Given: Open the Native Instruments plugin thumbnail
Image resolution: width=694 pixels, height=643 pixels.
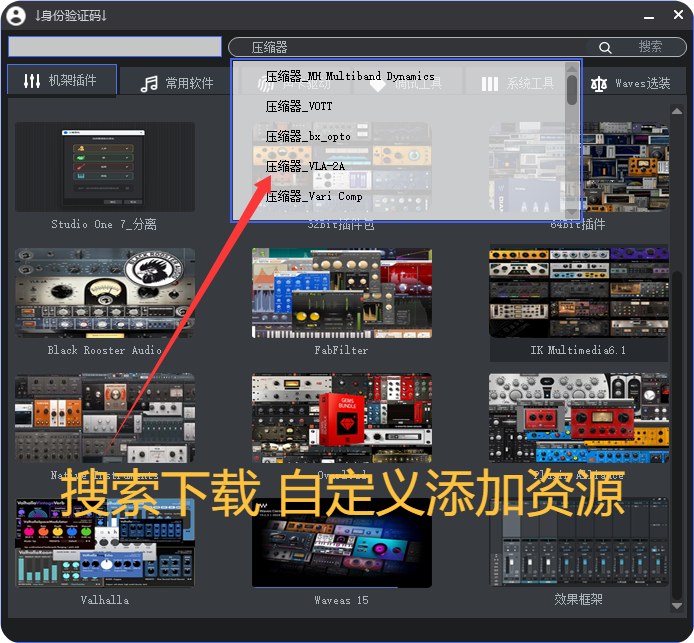Looking at the screenshot, I should 105,418.
